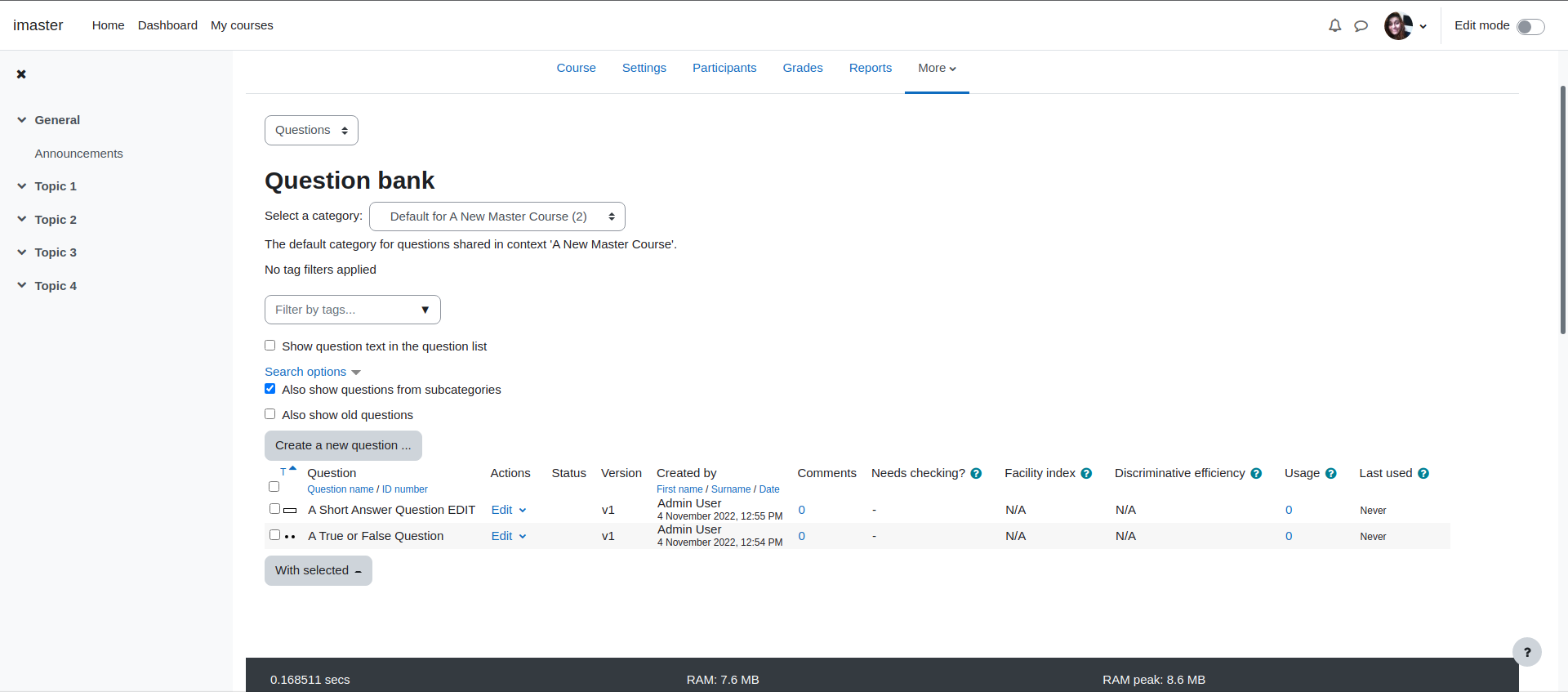1568x692 pixels.
Task: Collapse General section in course index
Action: click(22, 120)
